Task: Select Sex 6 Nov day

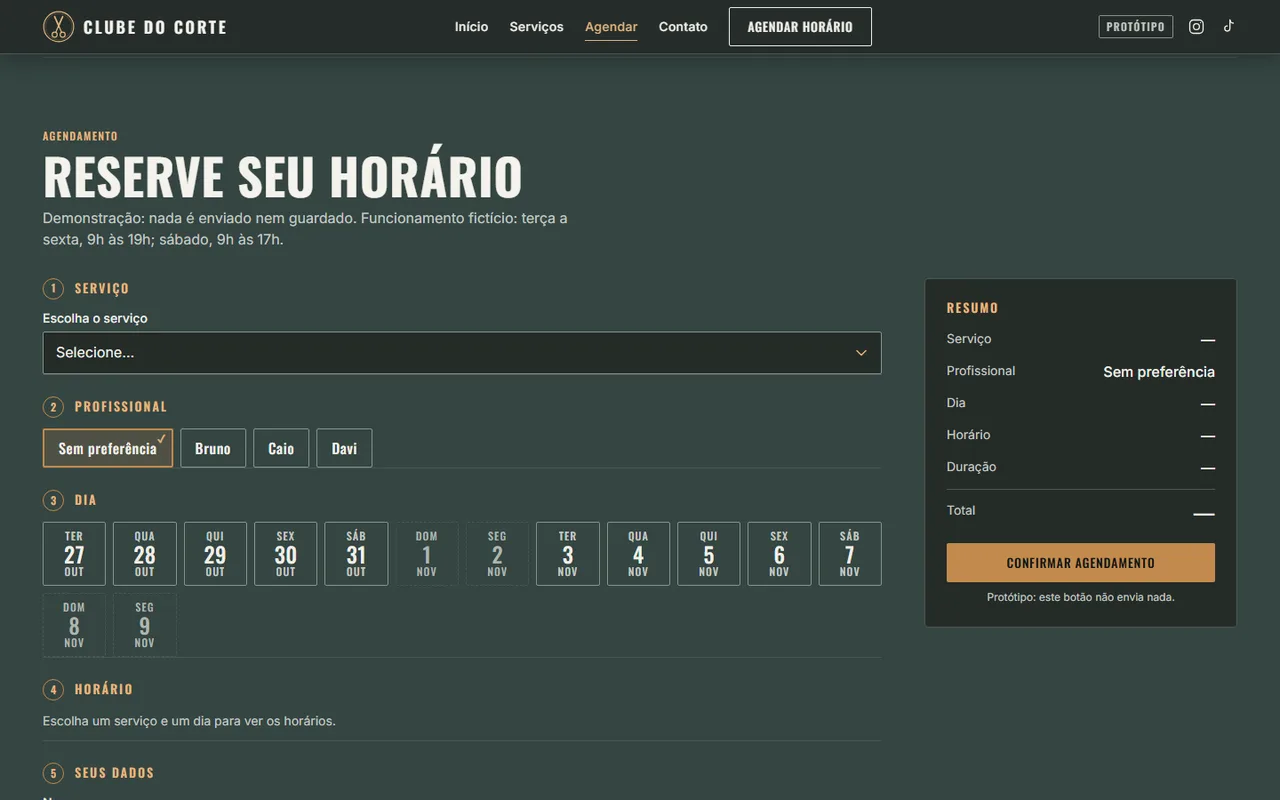Action: pos(779,554)
